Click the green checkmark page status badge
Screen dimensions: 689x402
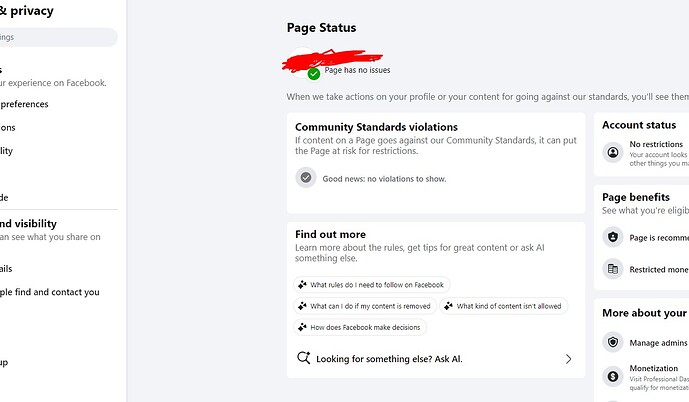(x=314, y=74)
